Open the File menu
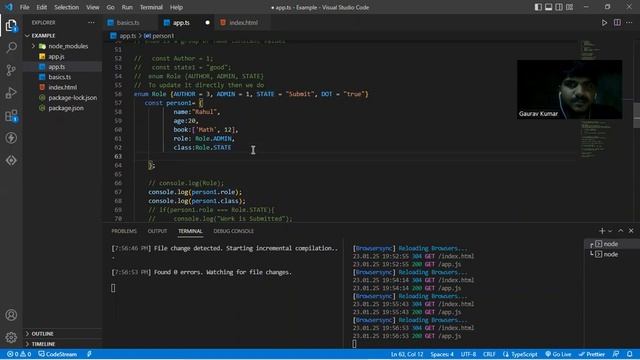Image resolution: width=640 pixels, height=360 pixels. 24,7
